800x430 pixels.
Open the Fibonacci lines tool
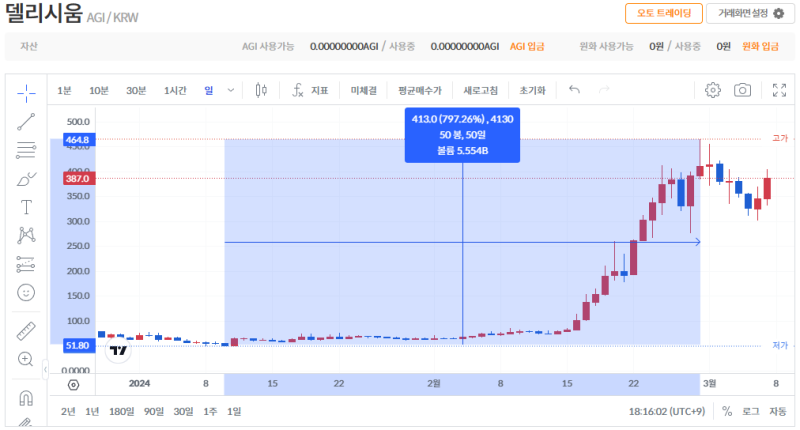(26, 150)
